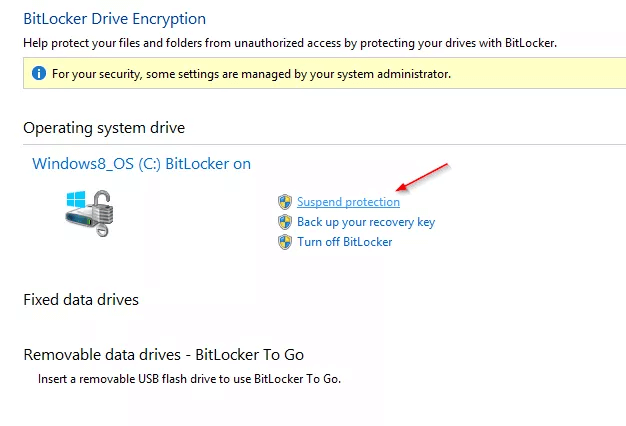This screenshot has width=626, height=426.
Task: Click empty right area of the yellow banner
Action: pos(540,74)
